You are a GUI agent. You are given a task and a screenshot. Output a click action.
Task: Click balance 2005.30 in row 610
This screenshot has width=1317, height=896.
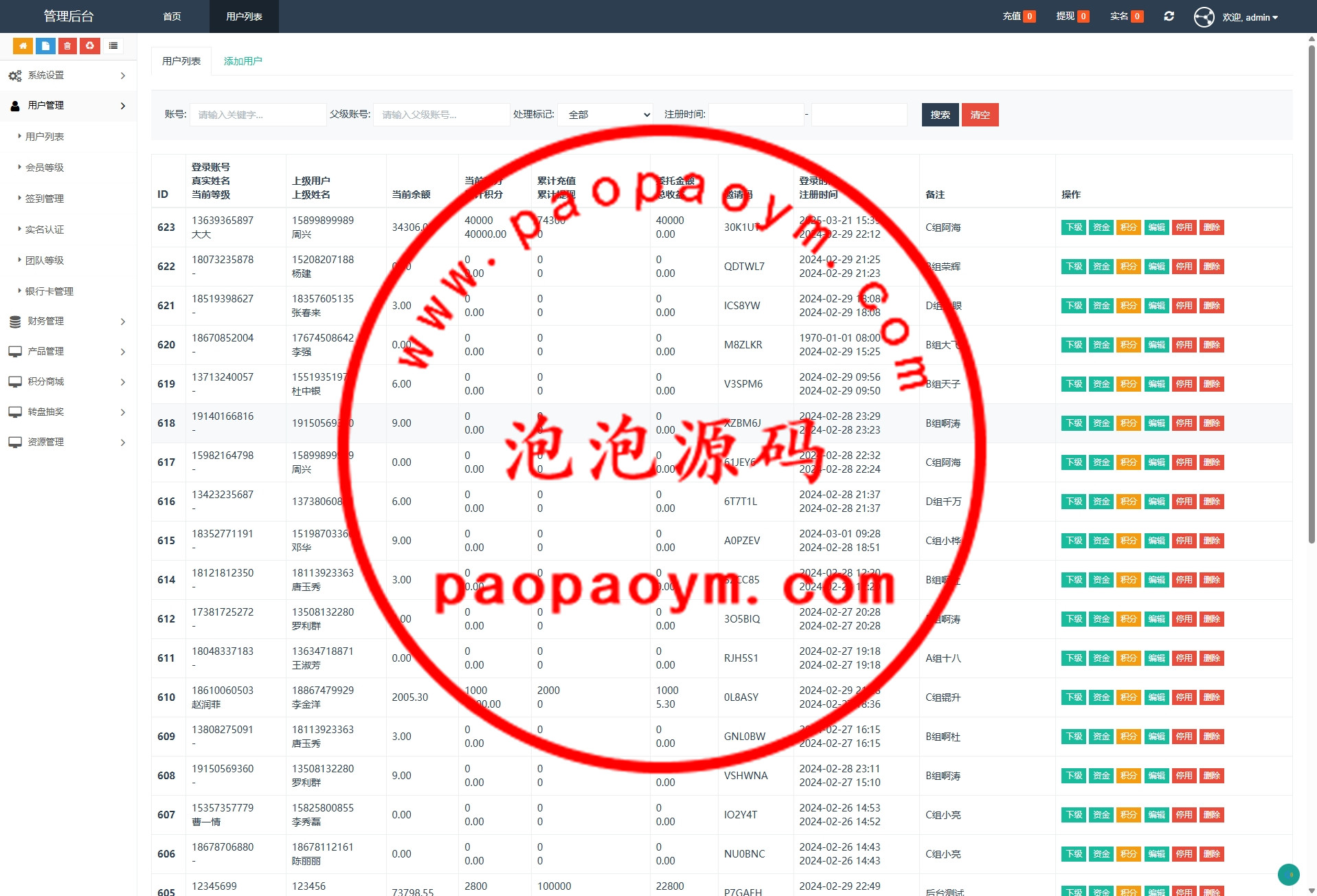(x=410, y=697)
